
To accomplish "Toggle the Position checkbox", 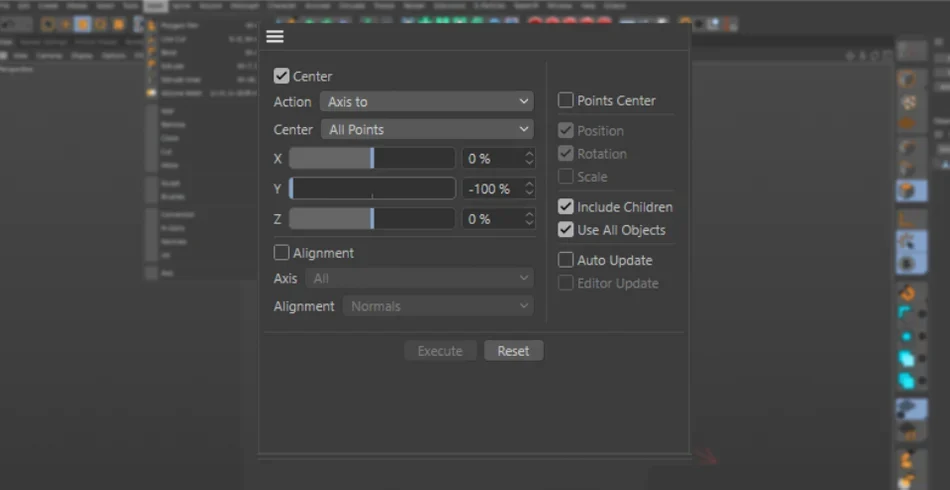I will coord(565,131).
